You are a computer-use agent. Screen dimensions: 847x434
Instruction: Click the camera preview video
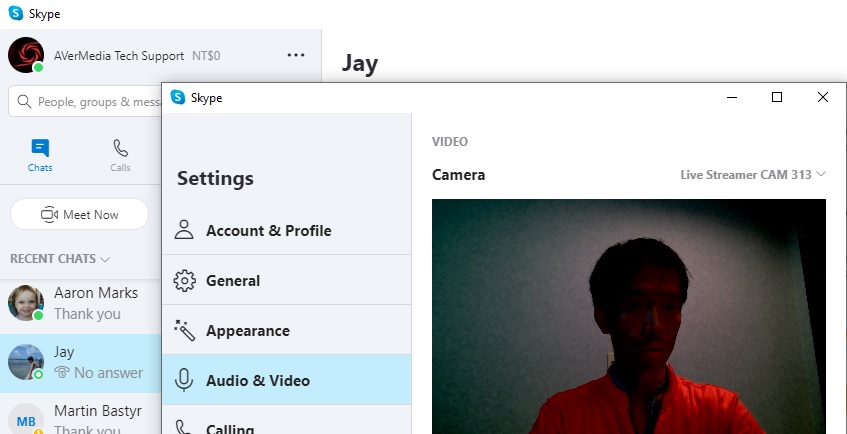[629, 316]
